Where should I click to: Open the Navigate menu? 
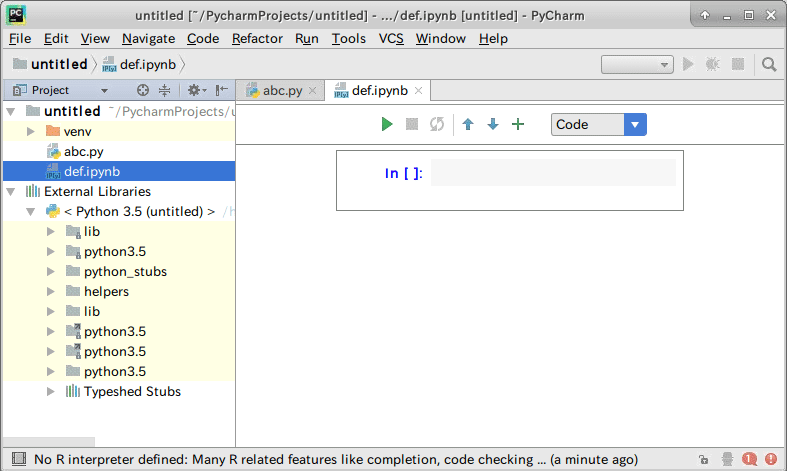click(x=149, y=39)
